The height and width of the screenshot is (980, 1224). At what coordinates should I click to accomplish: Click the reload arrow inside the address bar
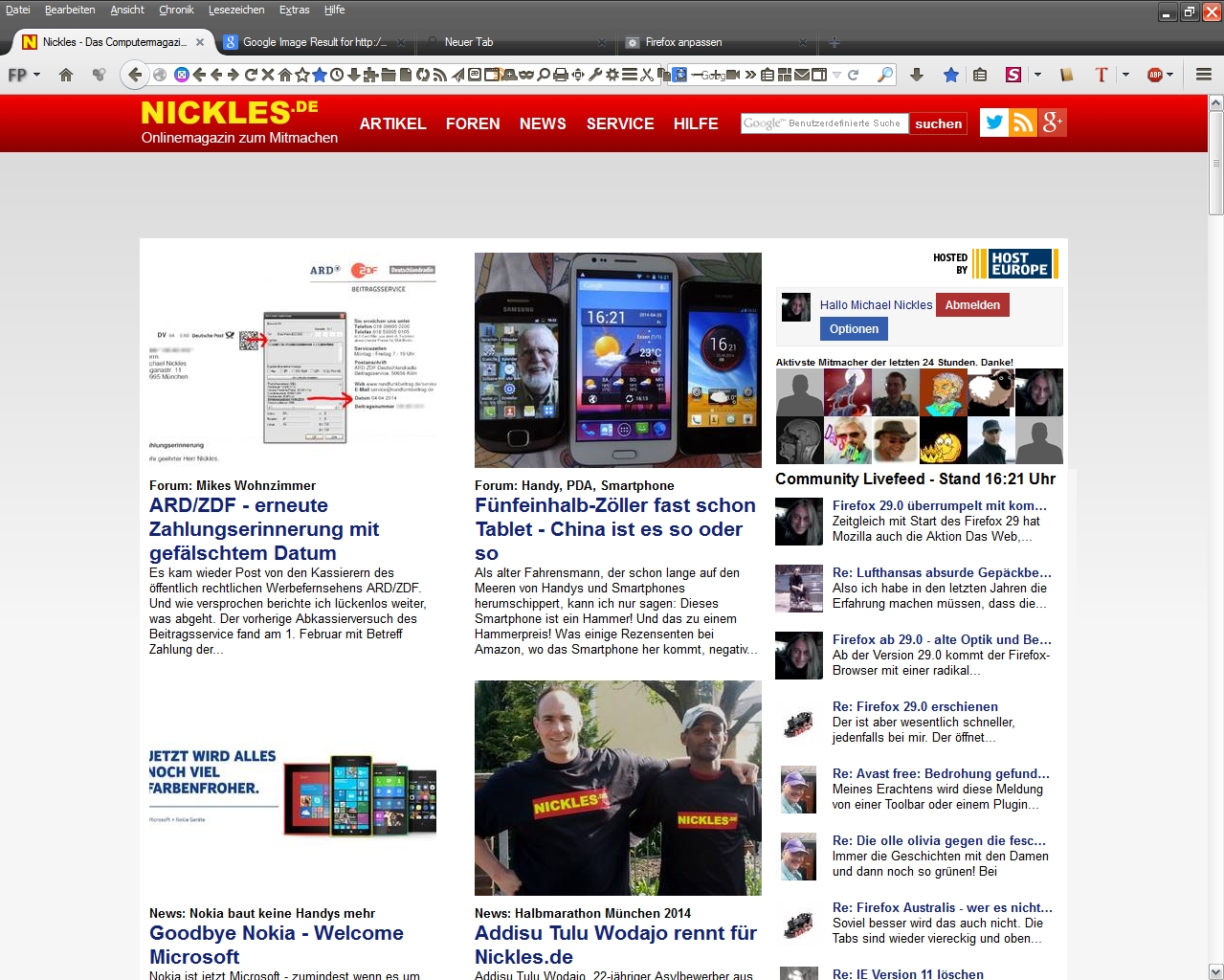click(x=251, y=75)
